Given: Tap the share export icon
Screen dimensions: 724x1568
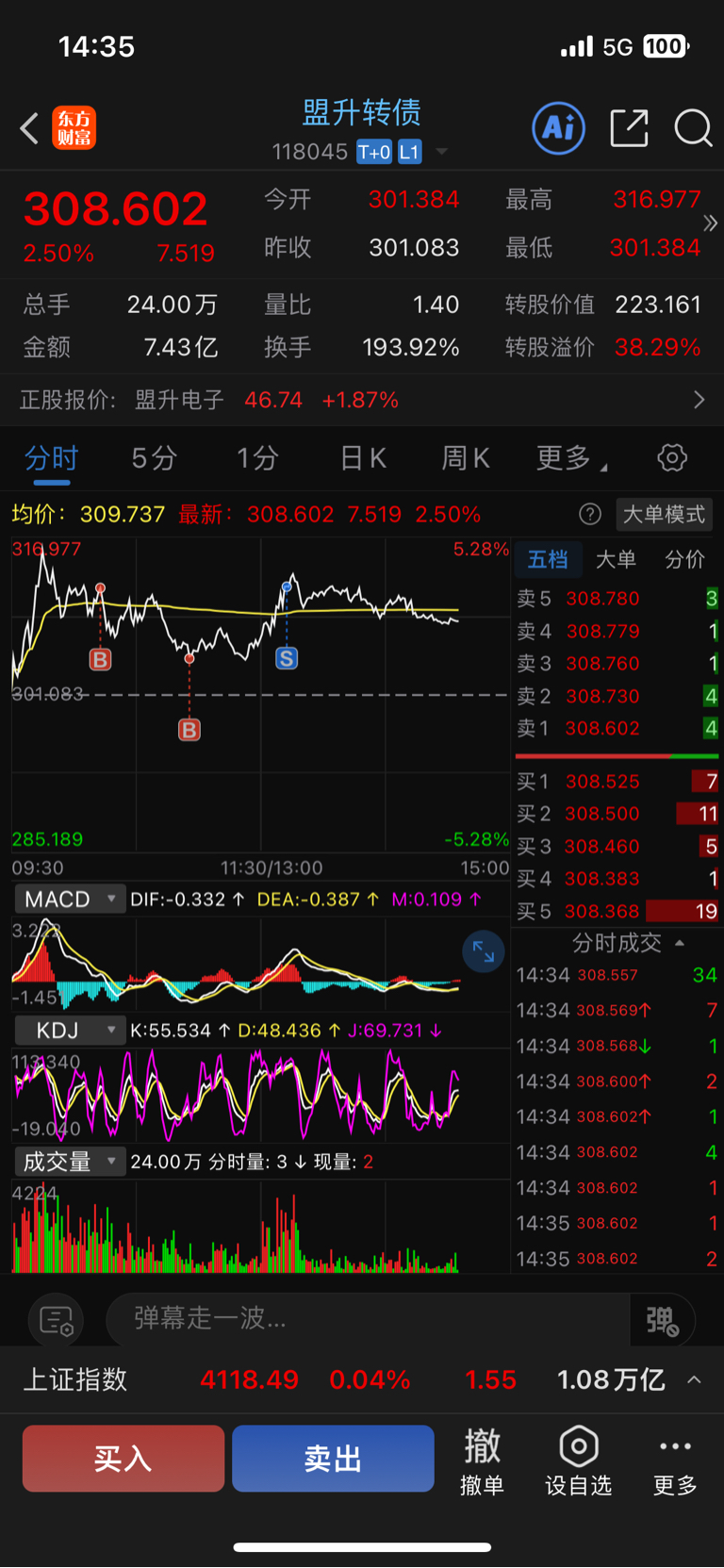Looking at the screenshot, I should 629,128.
